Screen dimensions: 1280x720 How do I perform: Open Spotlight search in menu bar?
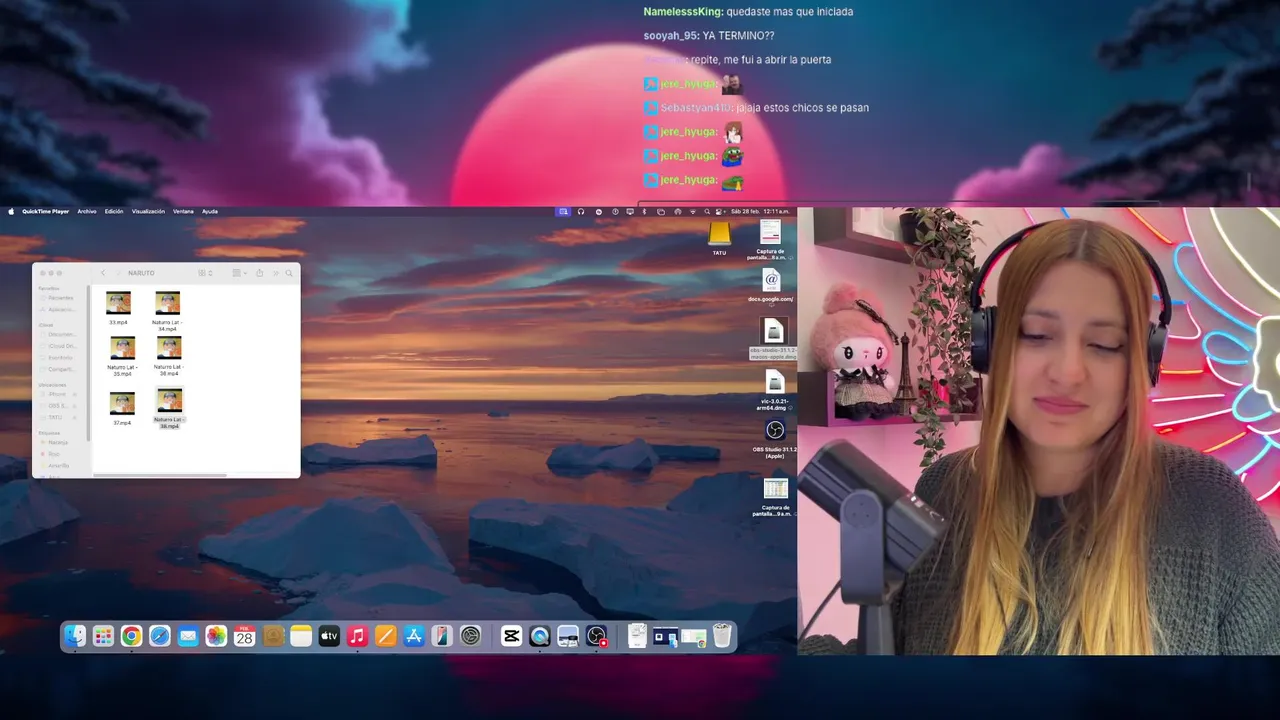point(707,212)
